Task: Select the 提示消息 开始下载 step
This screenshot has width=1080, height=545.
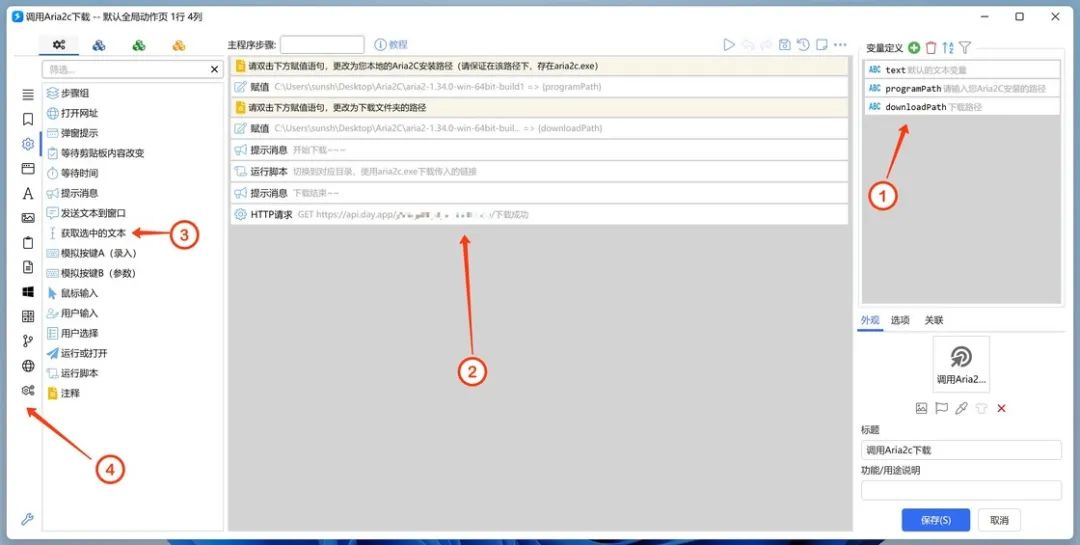Action: (x=539, y=150)
